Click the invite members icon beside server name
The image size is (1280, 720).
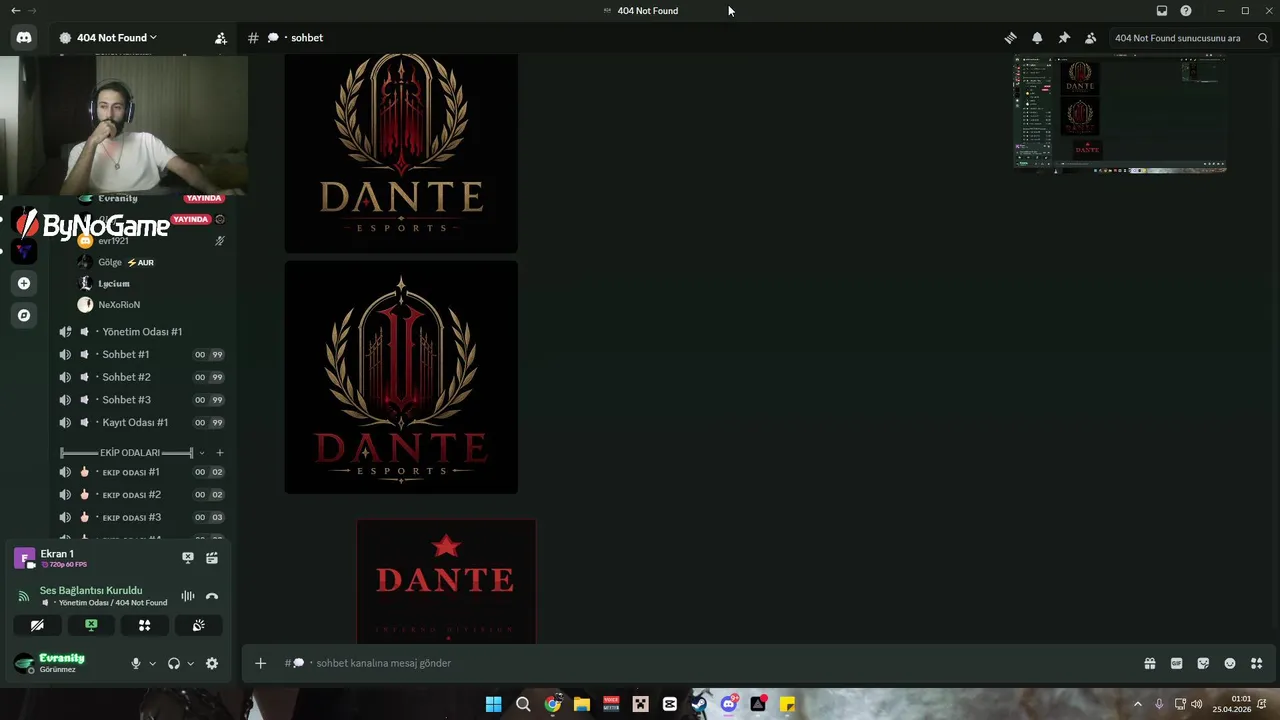click(x=221, y=38)
